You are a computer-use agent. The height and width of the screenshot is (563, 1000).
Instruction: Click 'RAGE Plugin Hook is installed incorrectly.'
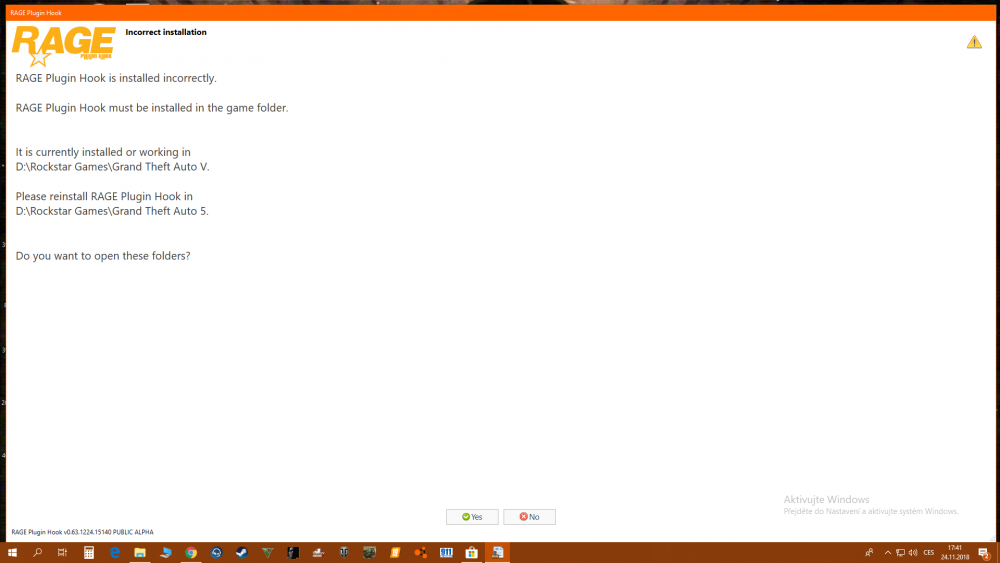[x=116, y=78]
